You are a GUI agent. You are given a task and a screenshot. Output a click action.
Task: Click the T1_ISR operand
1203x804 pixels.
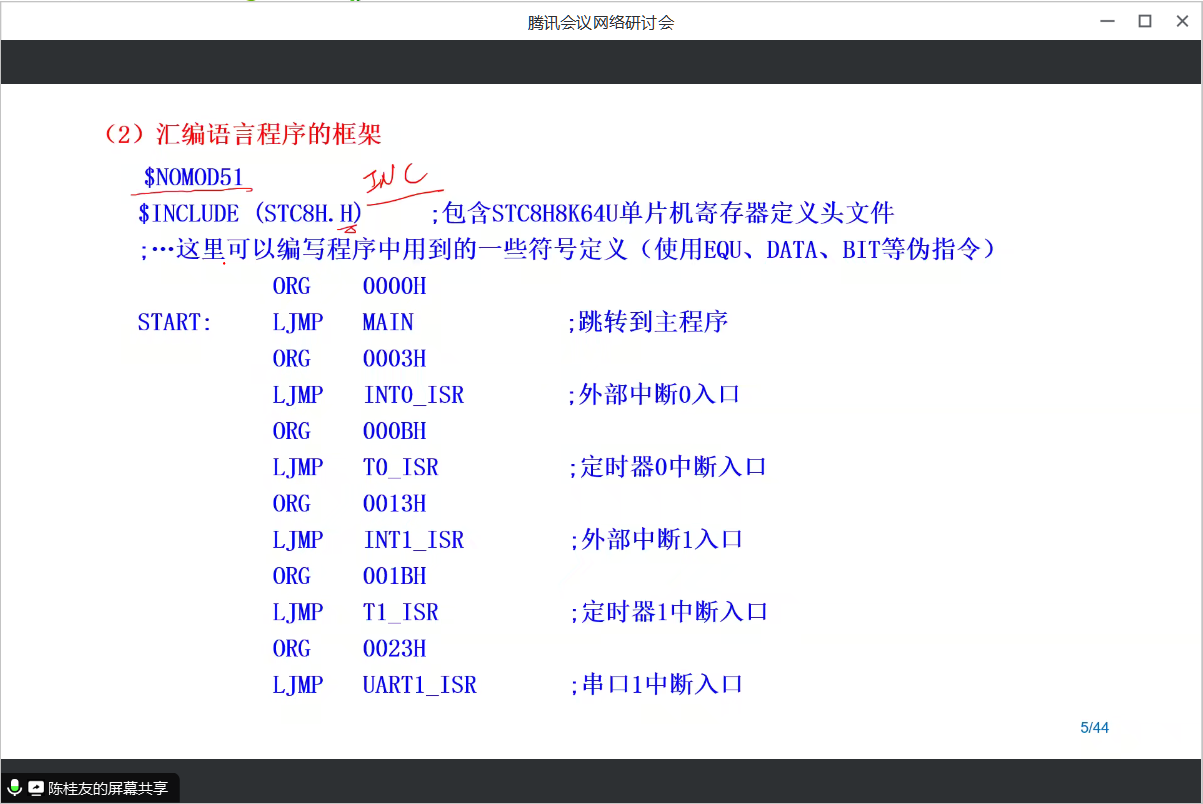pos(400,612)
